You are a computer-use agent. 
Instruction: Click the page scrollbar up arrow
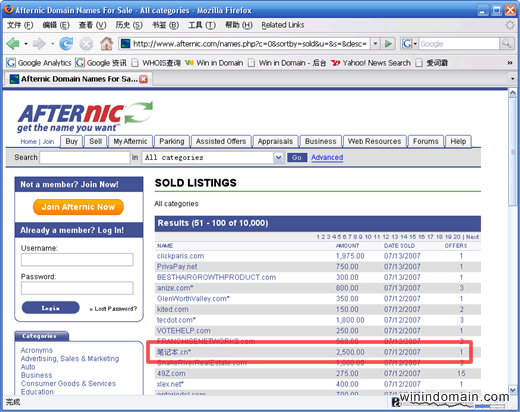coord(512,93)
